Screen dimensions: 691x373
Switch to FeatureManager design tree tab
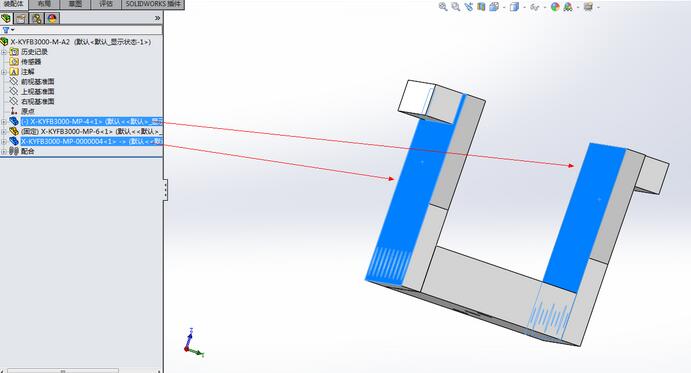coord(6,18)
